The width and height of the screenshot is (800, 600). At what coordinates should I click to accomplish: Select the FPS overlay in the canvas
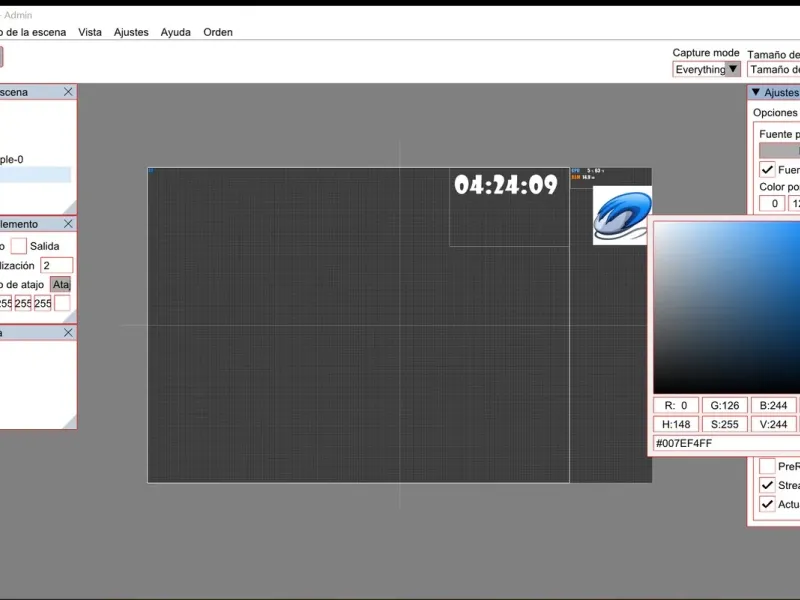[x=588, y=174]
